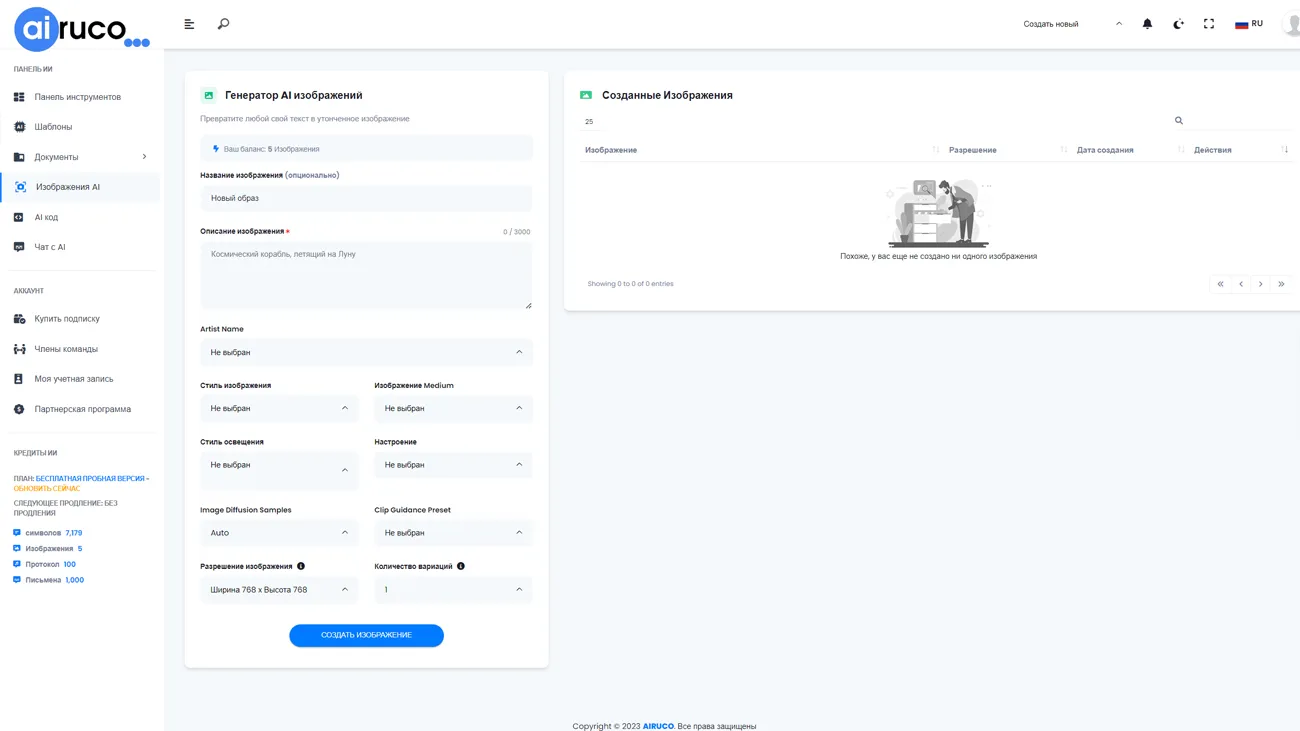Open notifications bell icon

pyautogui.click(x=1147, y=24)
